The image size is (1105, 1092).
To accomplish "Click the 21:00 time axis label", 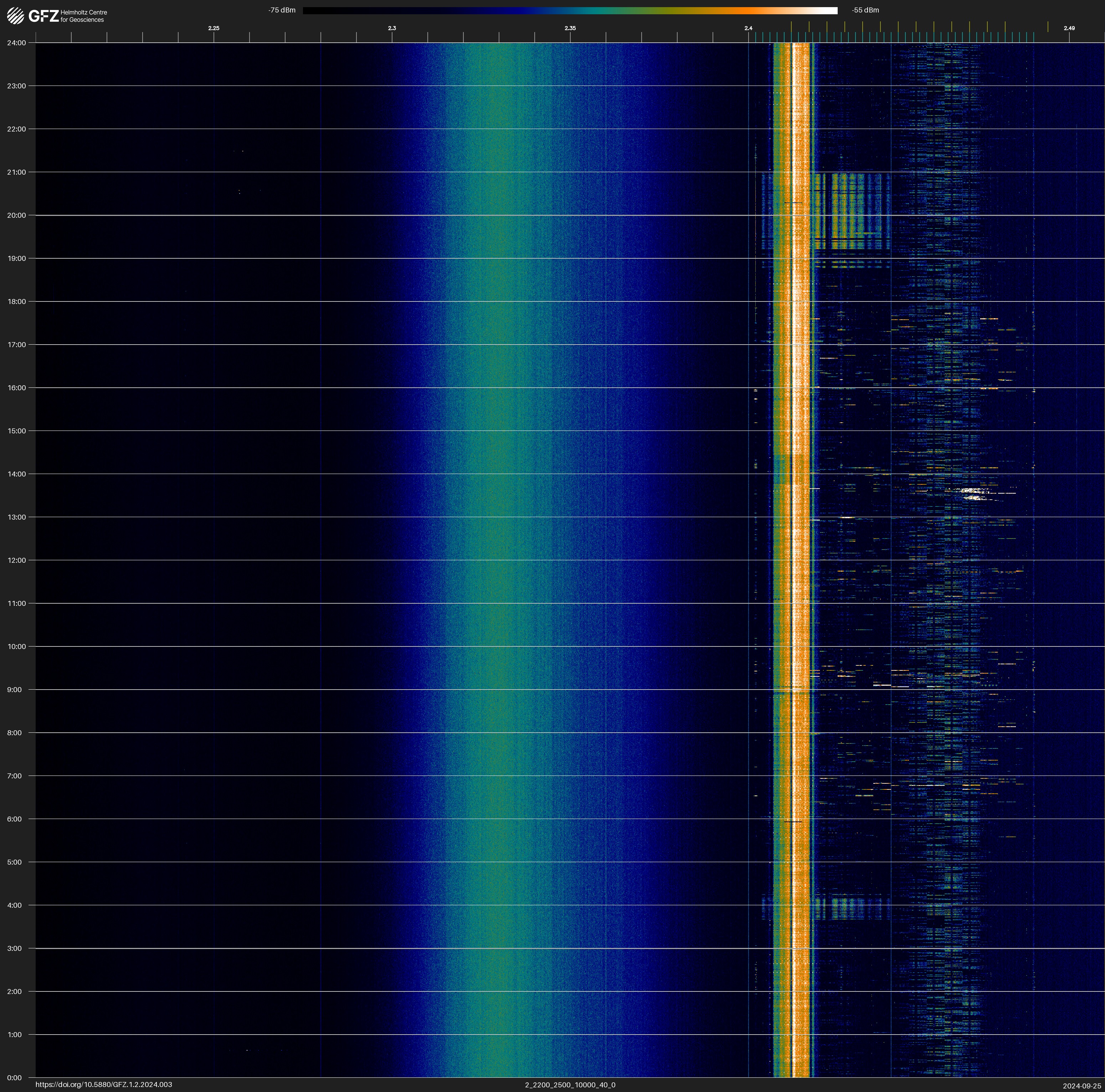I will pos(17,172).
